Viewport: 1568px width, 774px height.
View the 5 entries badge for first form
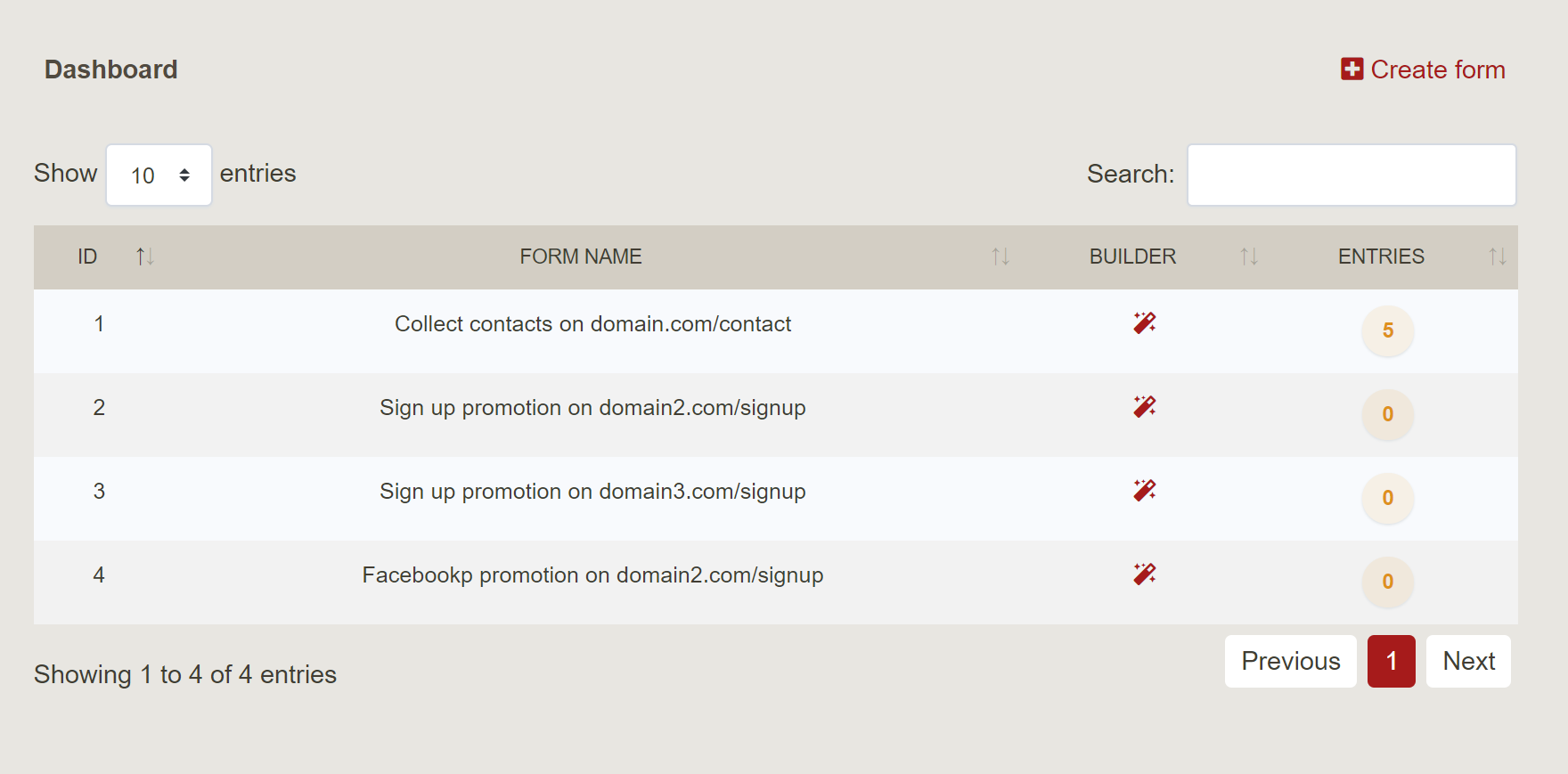pos(1387,330)
